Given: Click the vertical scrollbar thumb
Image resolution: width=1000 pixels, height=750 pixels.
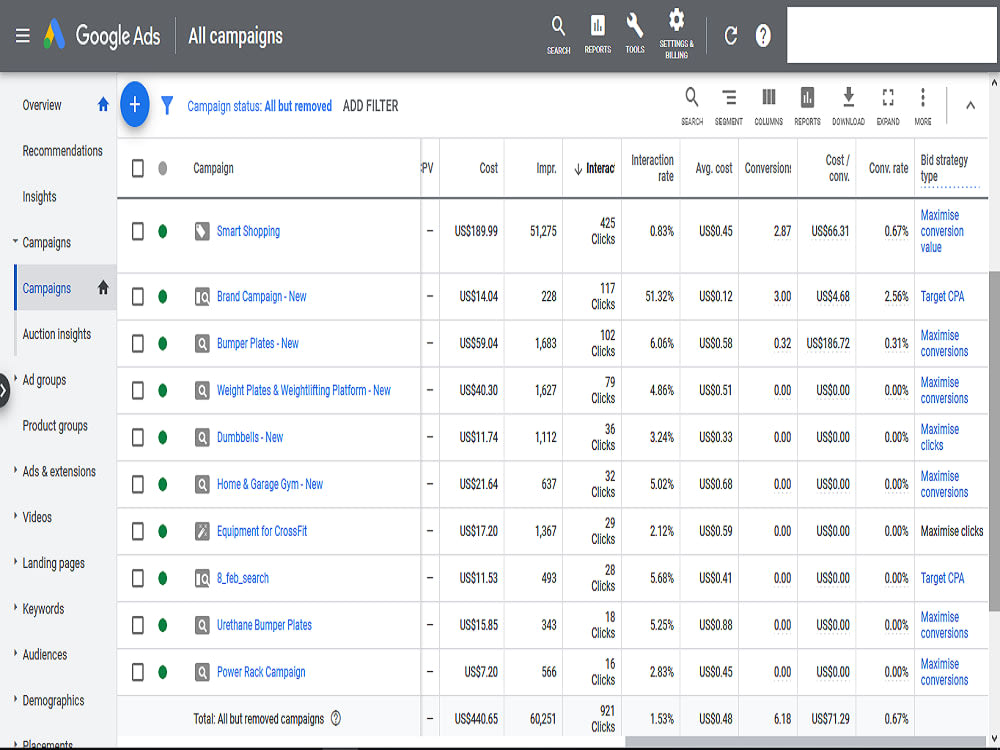Looking at the screenshot, I should coord(994,441).
